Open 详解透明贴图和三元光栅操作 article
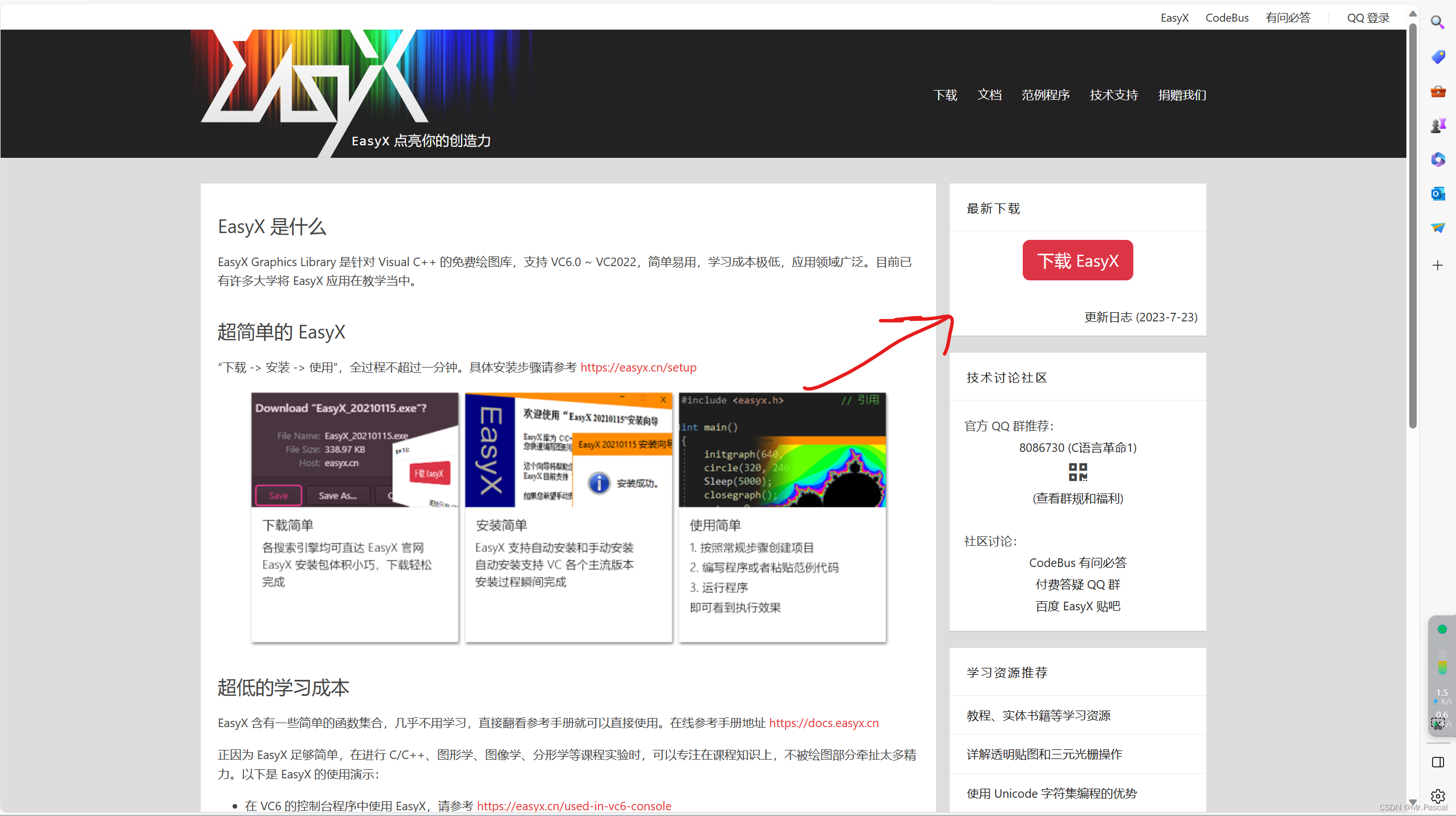1456x816 pixels. 1044,754
